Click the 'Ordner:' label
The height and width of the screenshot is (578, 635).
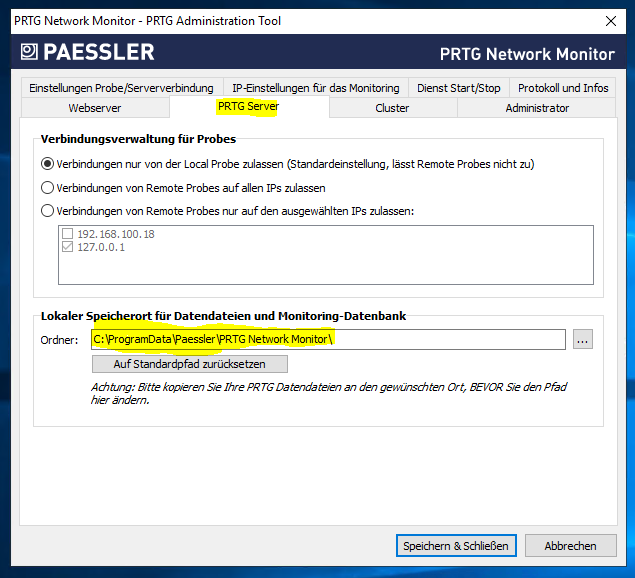pyautogui.click(x=59, y=340)
